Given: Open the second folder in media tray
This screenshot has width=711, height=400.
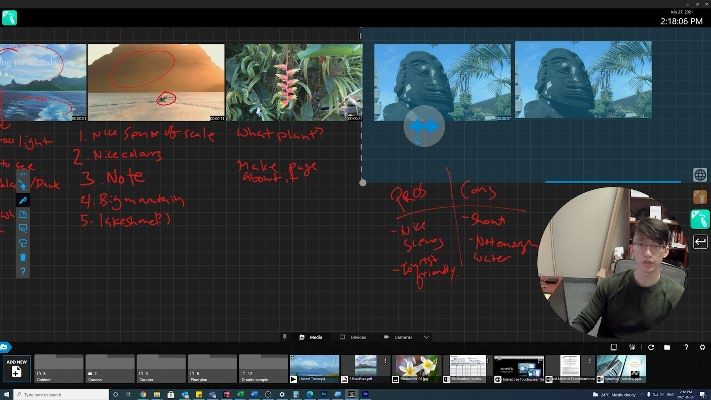Looking at the screenshot, I should pos(110,369).
